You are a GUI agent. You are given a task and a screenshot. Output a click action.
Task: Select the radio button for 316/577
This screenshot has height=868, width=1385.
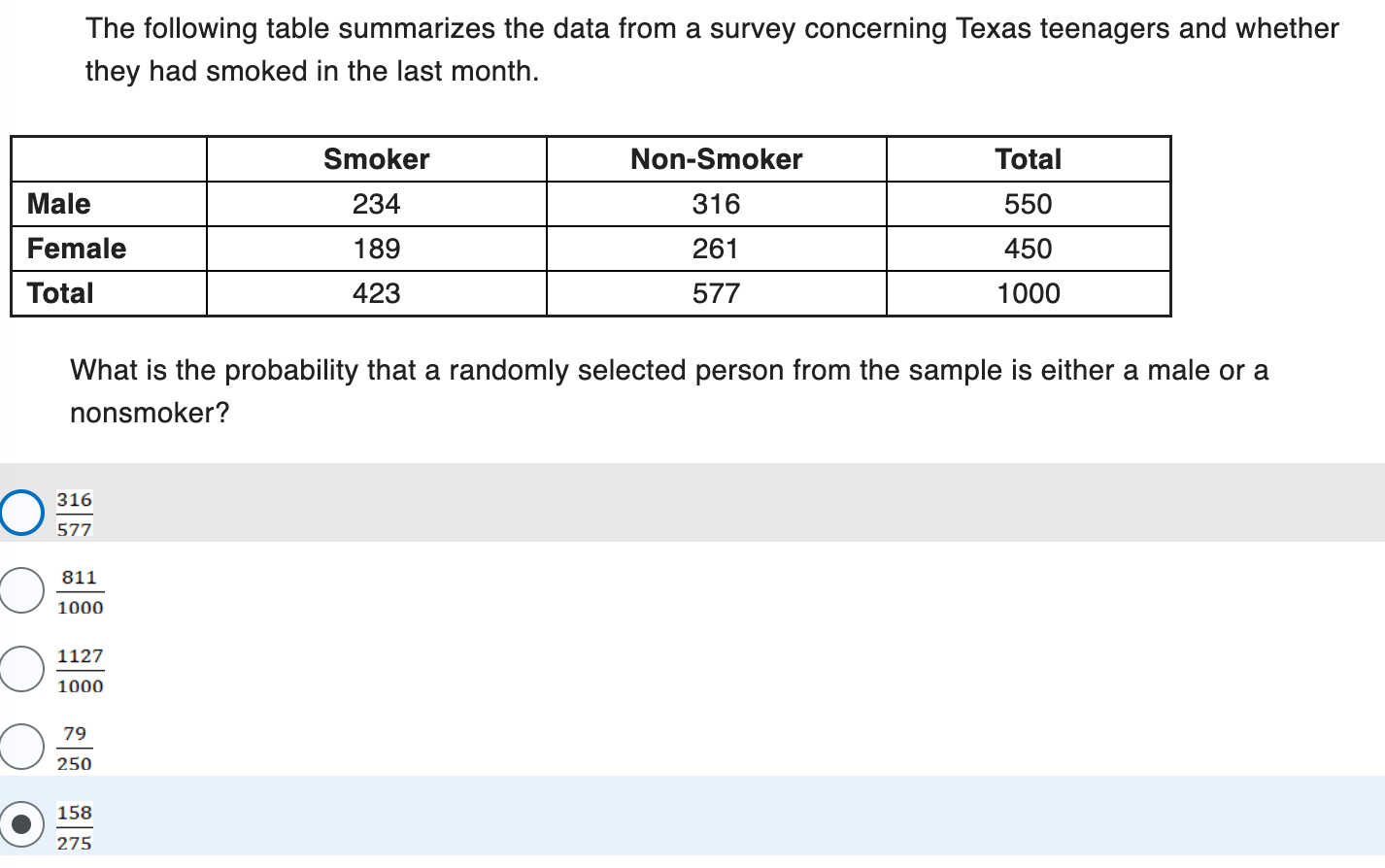coord(20,512)
